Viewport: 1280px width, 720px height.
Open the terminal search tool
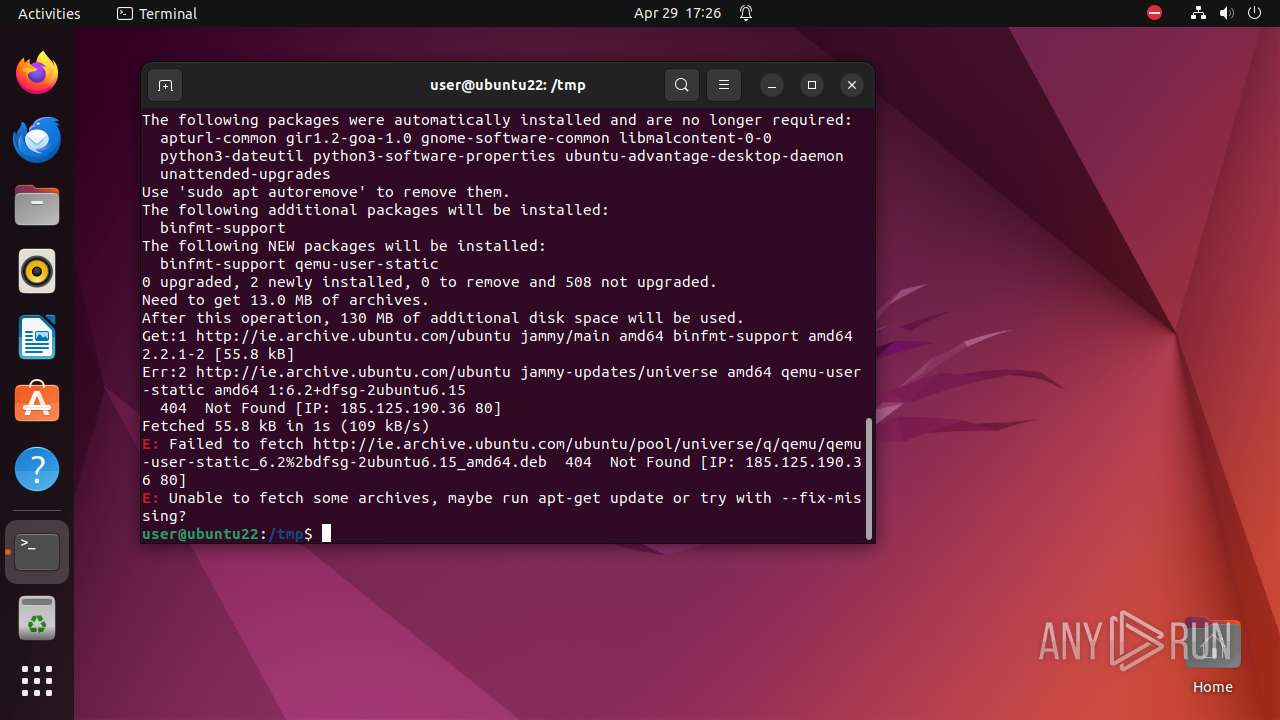[x=681, y=85]
